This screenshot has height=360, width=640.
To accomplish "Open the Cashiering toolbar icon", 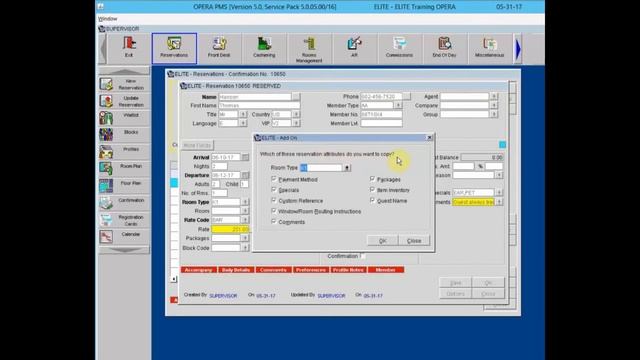I will pyautogui.click(x=264, y=48).
